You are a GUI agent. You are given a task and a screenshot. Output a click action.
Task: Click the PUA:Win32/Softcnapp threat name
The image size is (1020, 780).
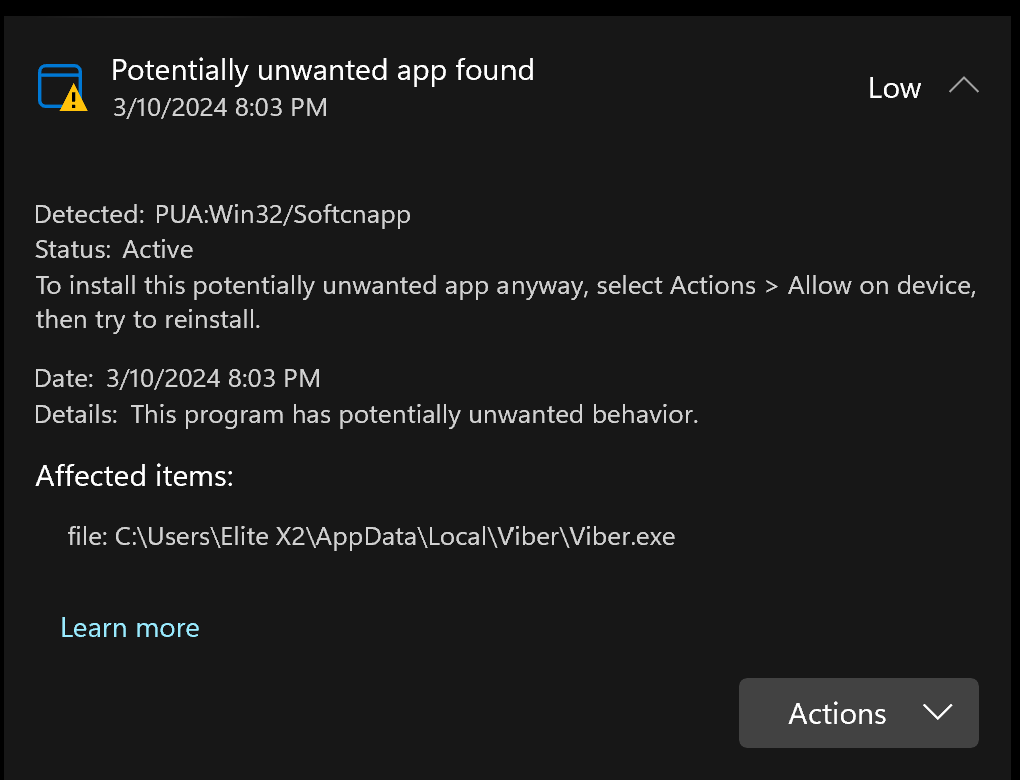(x=283, y=214)
